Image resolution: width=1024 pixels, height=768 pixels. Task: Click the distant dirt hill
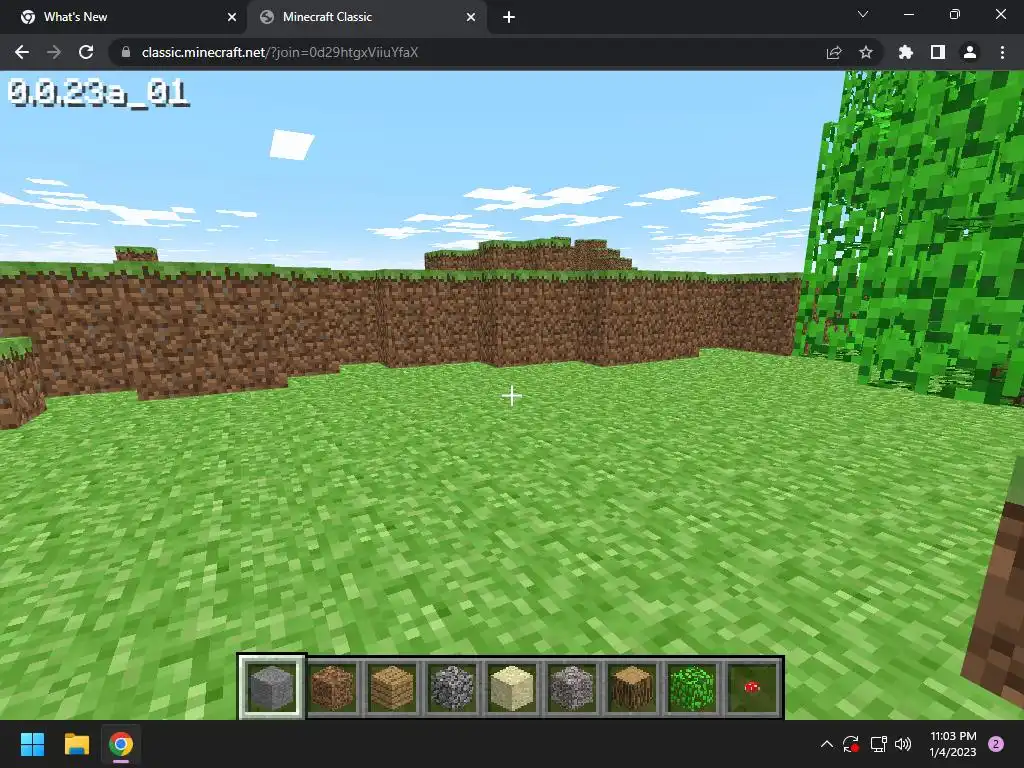(x=528, y=255)
